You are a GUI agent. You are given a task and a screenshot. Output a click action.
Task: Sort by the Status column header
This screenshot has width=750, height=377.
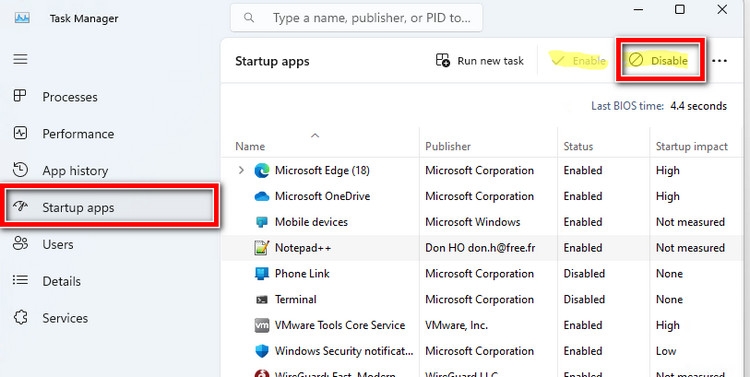point(578,146)
